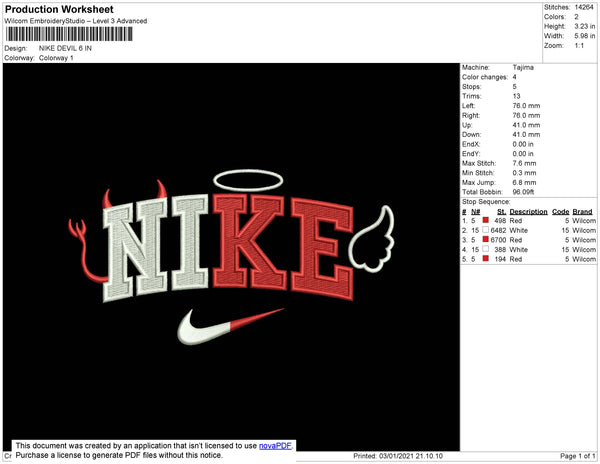Click the "N#" column header
This screenshot has width=600, height=464.
(x=476, y=212)
